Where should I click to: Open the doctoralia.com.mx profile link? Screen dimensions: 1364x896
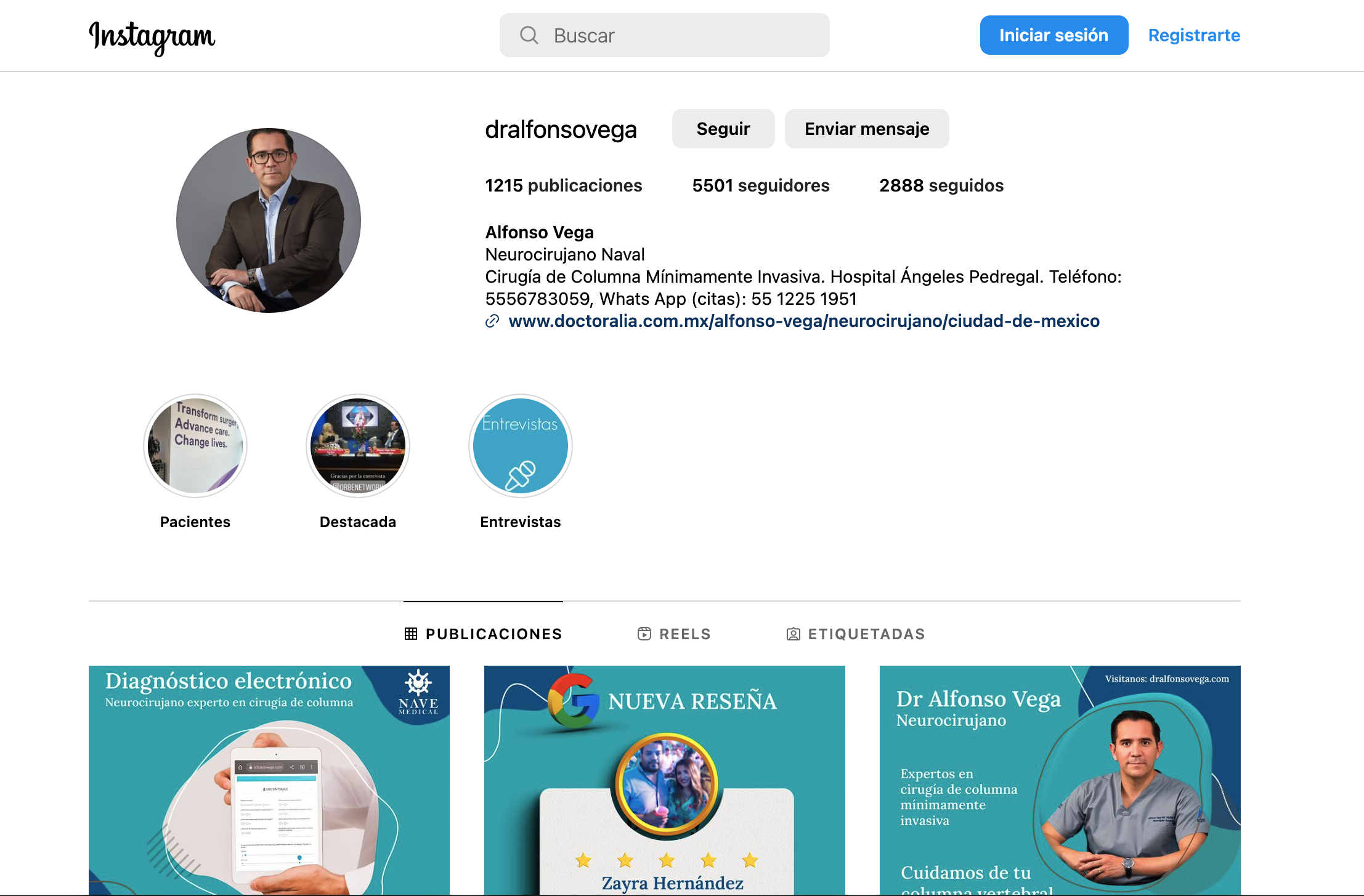pos(804,321)
